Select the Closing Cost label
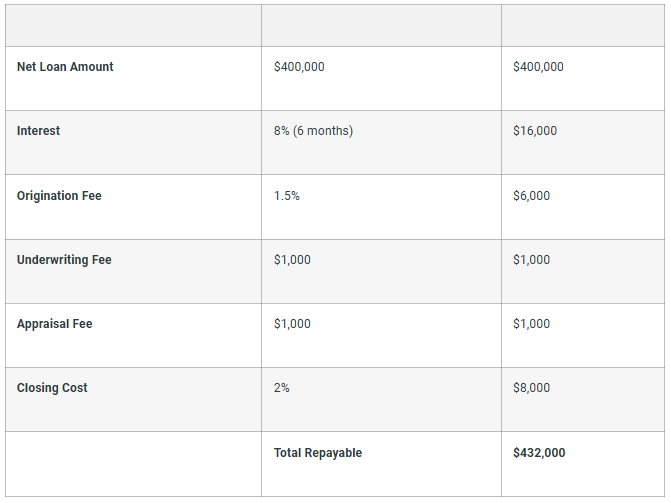The width and height of the screenshot is (671, 503). pos(52,388)
